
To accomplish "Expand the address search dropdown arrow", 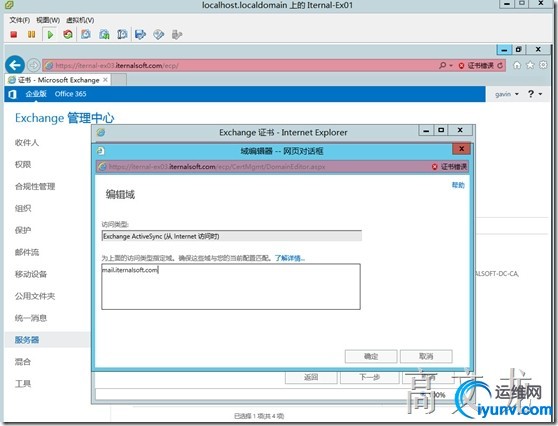I will click(x=451, y=65).
